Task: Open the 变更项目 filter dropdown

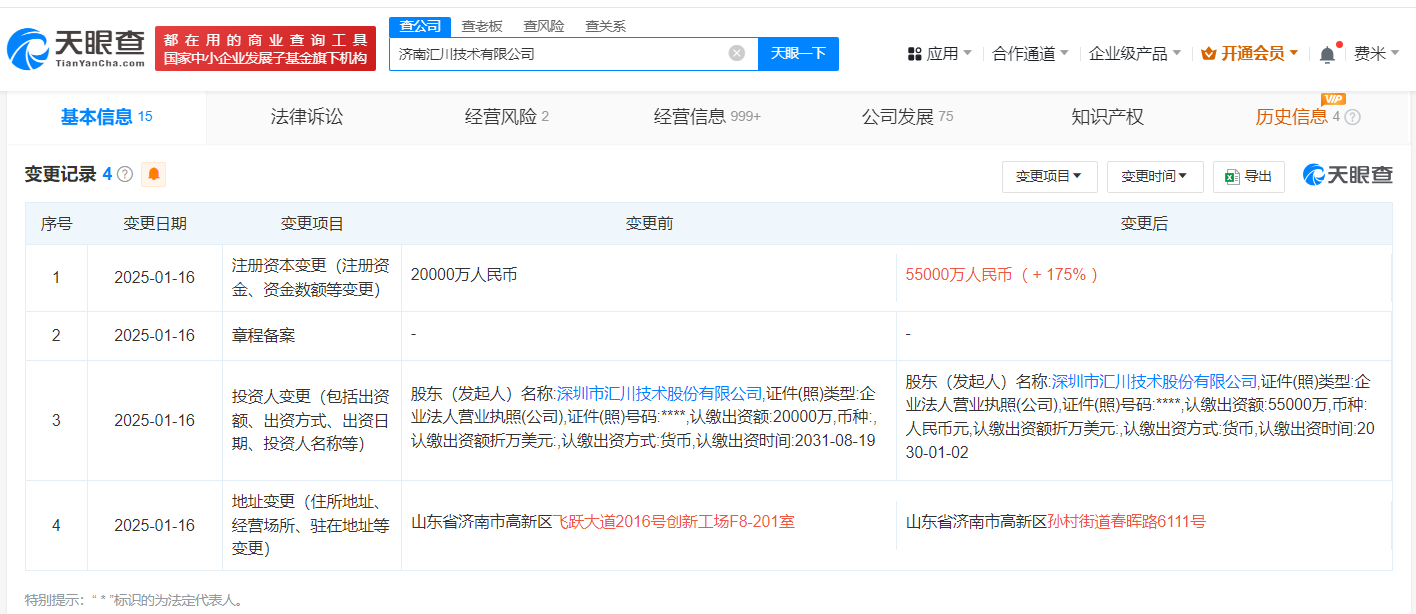Action: (x=1049, y=176)
